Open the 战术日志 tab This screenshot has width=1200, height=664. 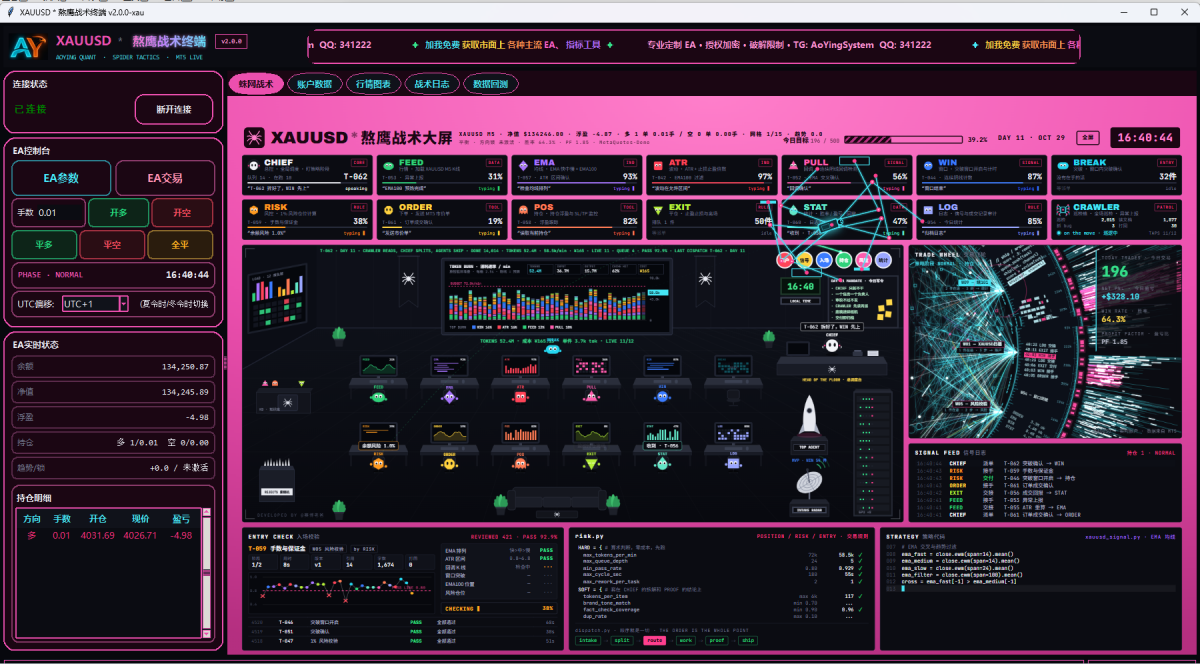pos(432,84)
